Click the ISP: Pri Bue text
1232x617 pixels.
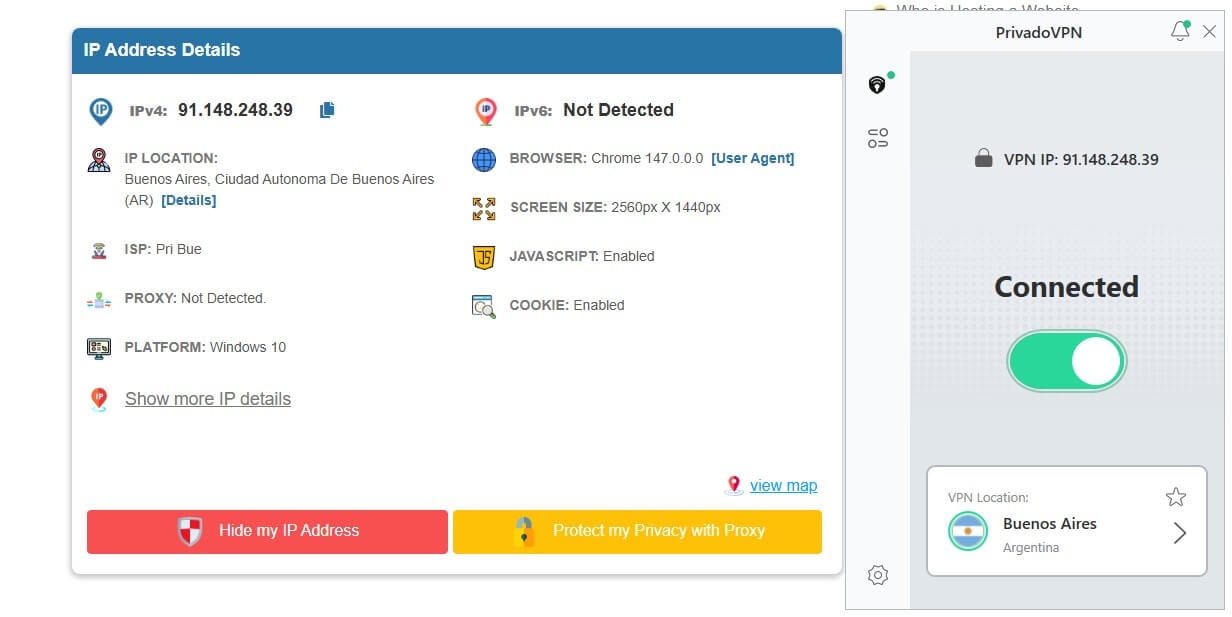coord(163,249)
